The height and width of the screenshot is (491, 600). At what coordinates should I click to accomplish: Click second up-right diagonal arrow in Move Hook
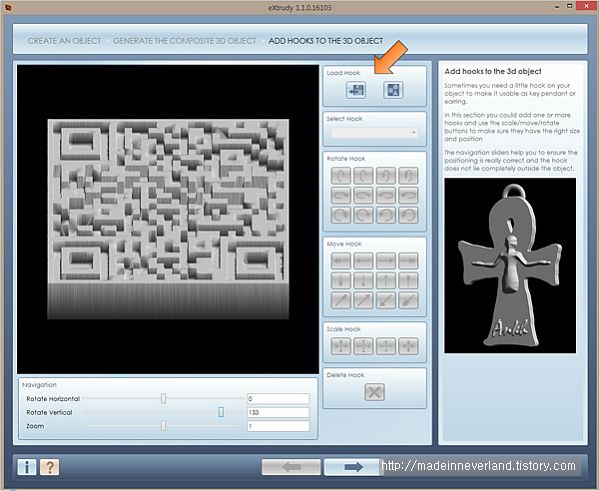pyautogui.click(x=363, y=300)
